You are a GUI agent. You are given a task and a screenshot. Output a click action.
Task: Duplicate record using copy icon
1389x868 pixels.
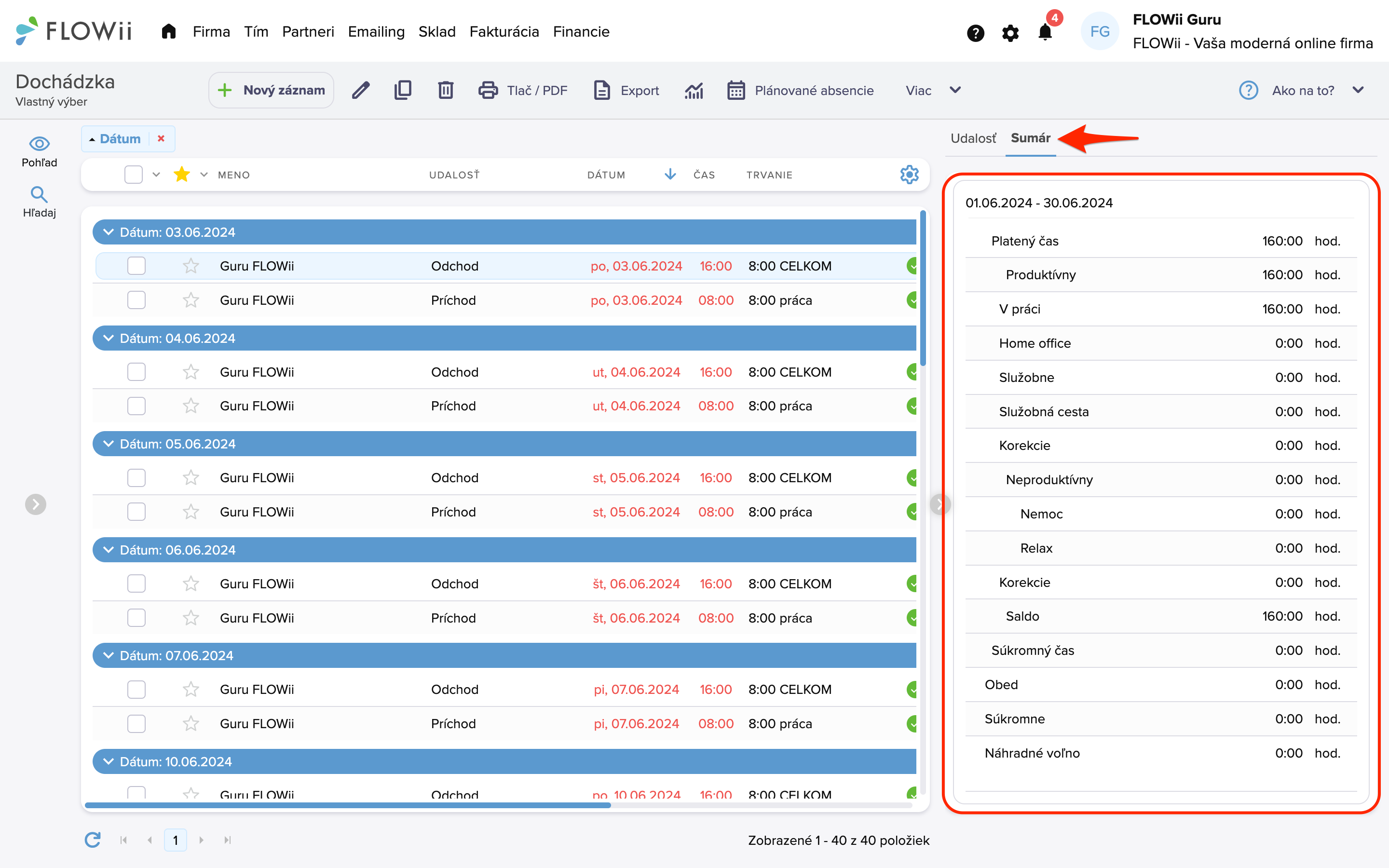coord(403,90)
